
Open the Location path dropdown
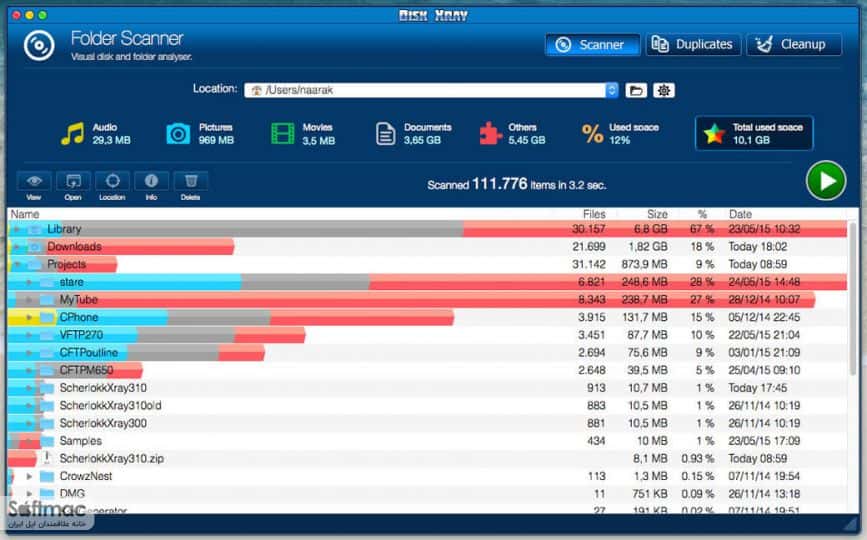point(612,90)
